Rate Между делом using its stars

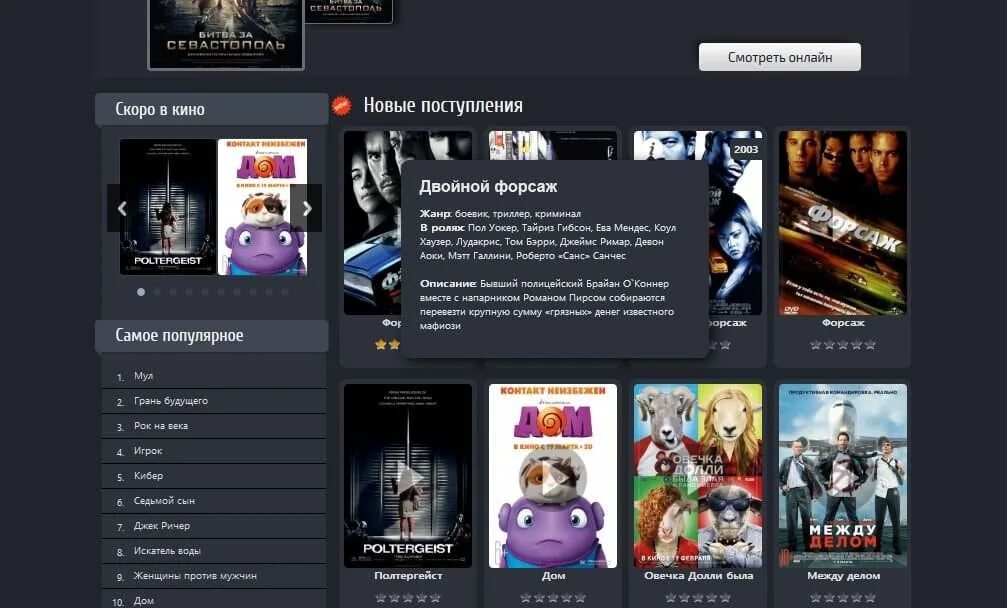point(843,598)
